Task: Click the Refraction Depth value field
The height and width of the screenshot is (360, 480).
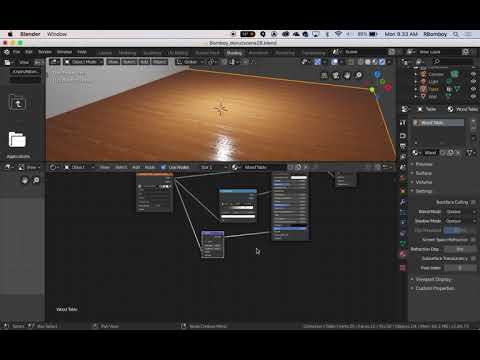Action: pyautogui.click(x=461, y=249)
